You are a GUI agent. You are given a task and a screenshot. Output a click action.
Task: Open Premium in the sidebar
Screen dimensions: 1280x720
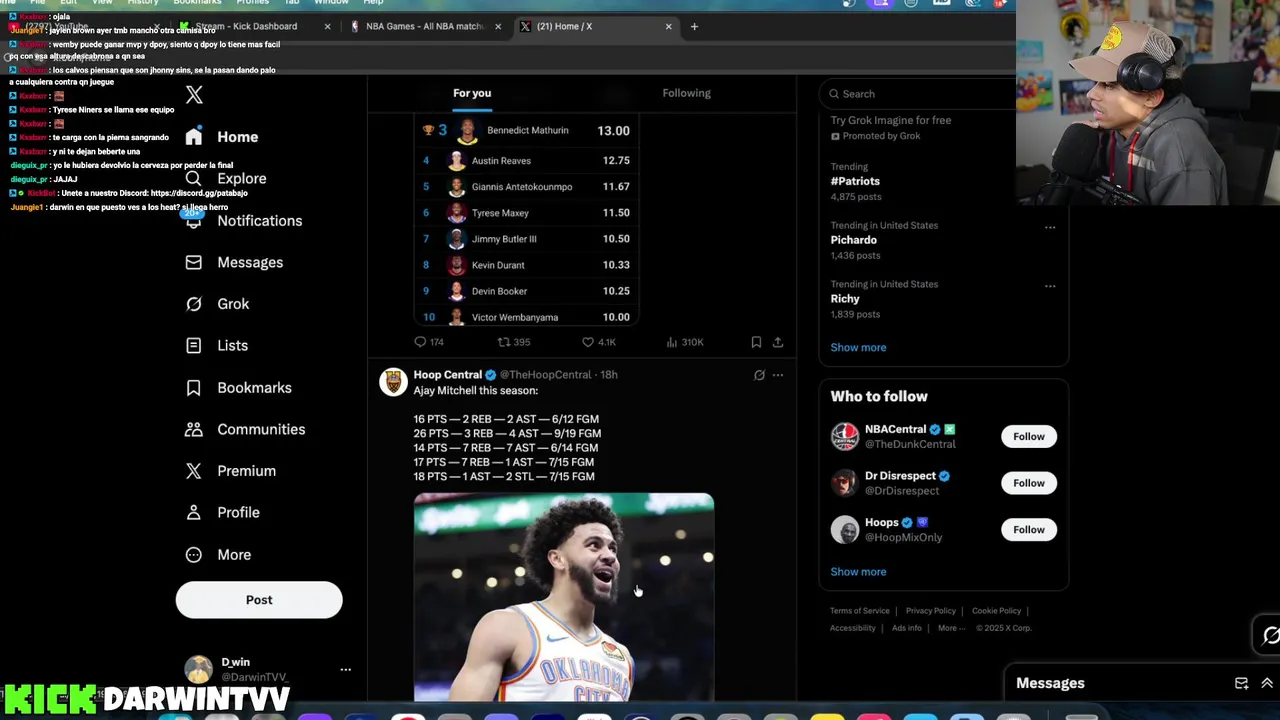(231, 471)
